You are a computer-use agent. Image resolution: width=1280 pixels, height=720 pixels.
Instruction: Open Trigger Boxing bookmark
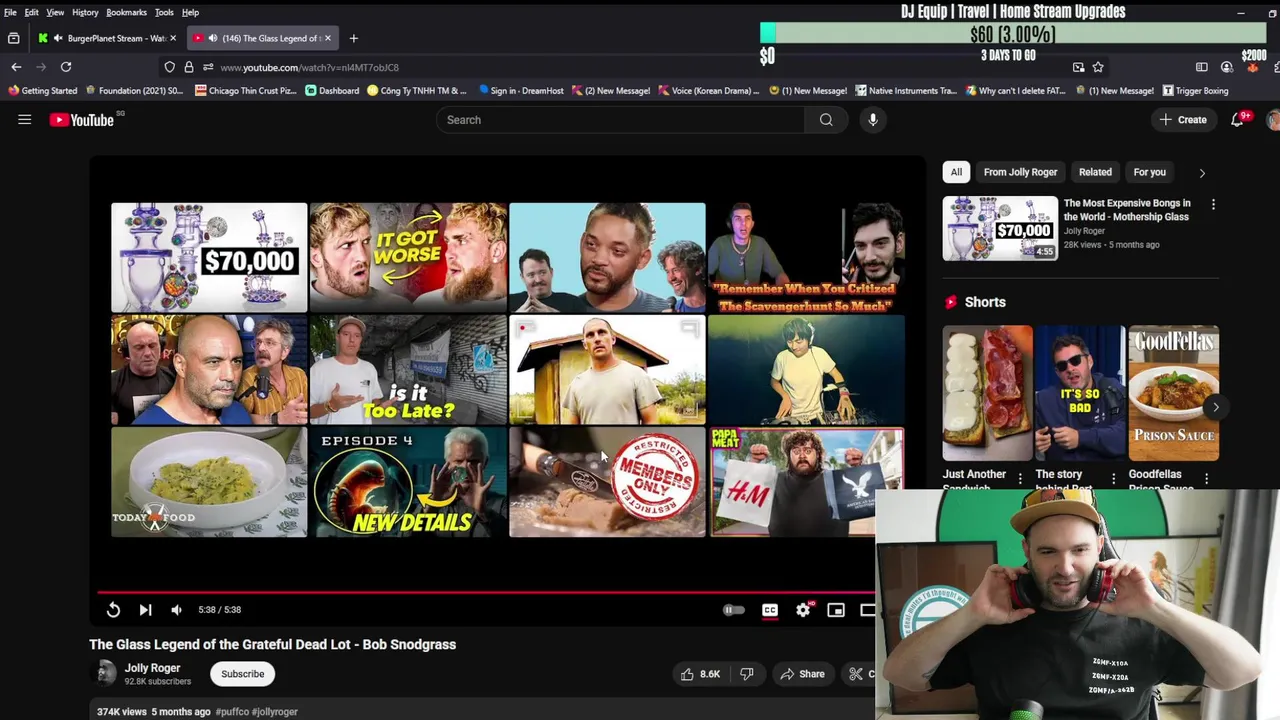click(x=1195, y=91)
